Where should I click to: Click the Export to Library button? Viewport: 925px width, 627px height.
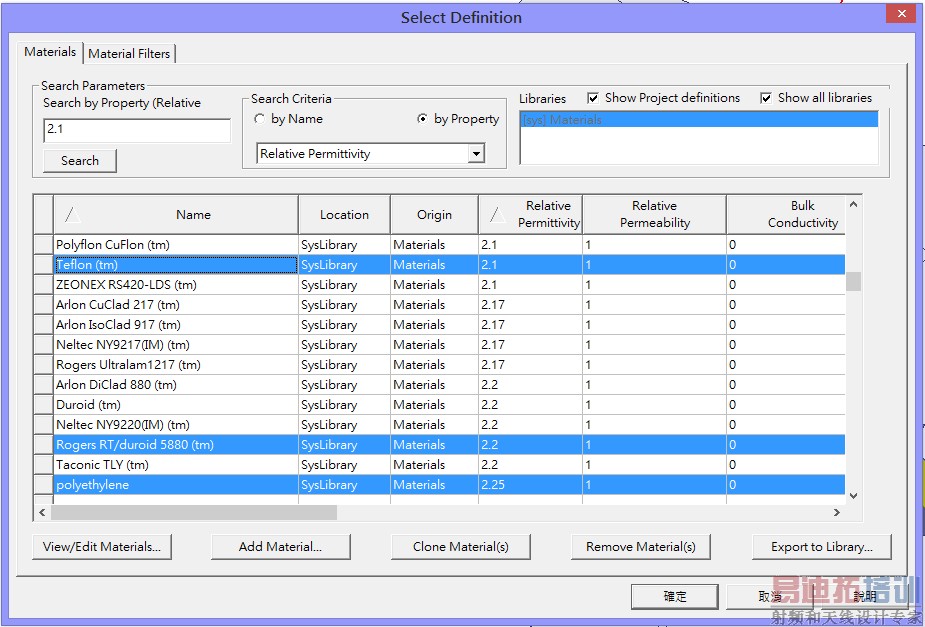(822, 547)
